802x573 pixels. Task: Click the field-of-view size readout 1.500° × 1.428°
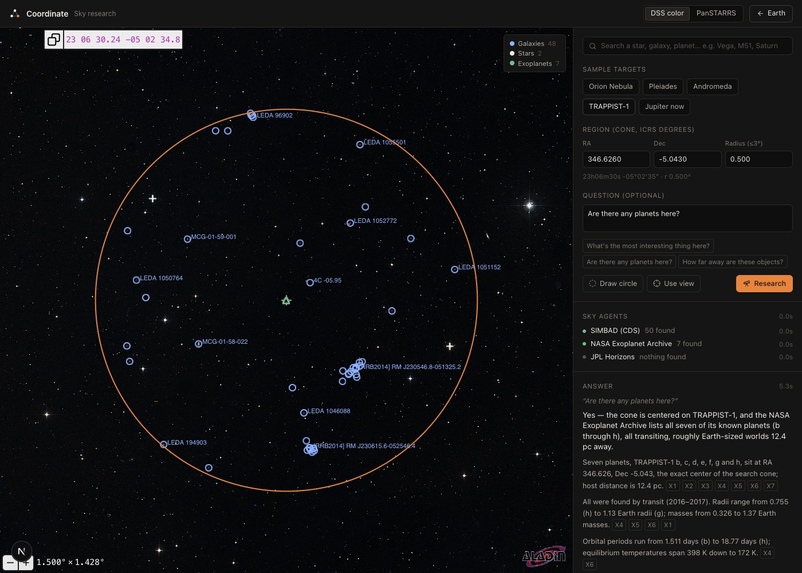(70, 562)
